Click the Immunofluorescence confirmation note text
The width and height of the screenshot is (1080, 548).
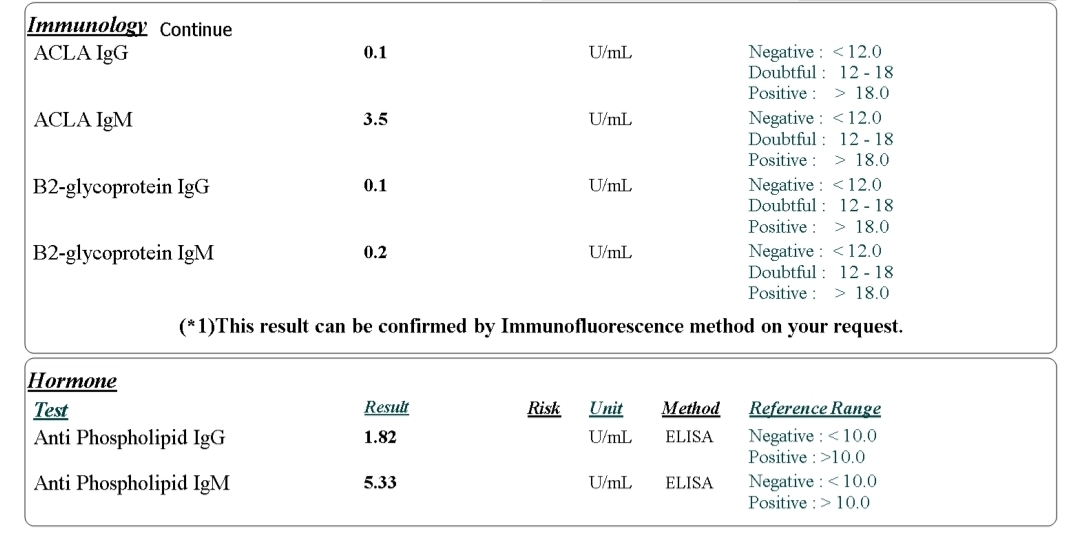coord(541,326)
